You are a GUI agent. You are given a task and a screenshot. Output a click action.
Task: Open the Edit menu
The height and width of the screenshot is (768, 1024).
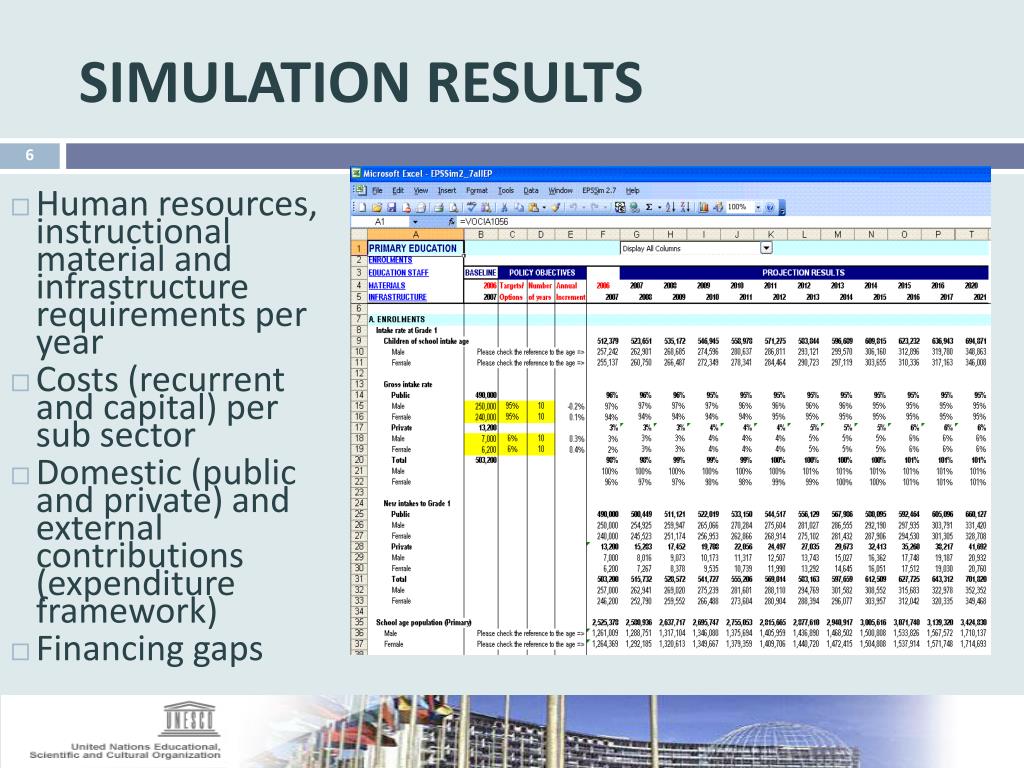click(398, 191)
